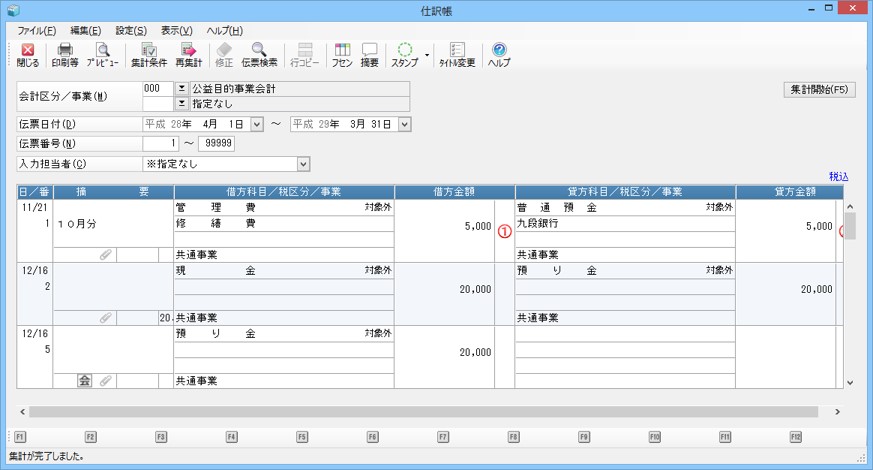The image size is (873, 470).
Task: Open 伝票検索 voucher search
Action: (259, 54)
